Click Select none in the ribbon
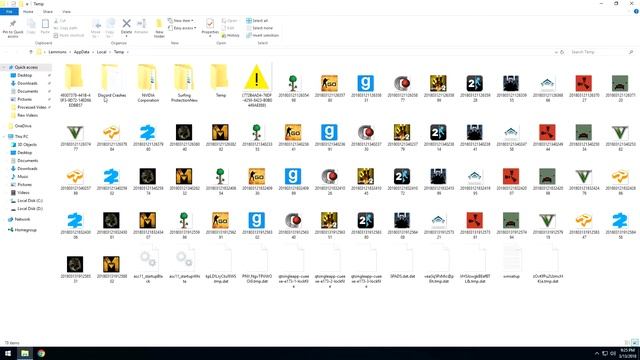This screenshot has width=640, height=360. pos(259,28)
